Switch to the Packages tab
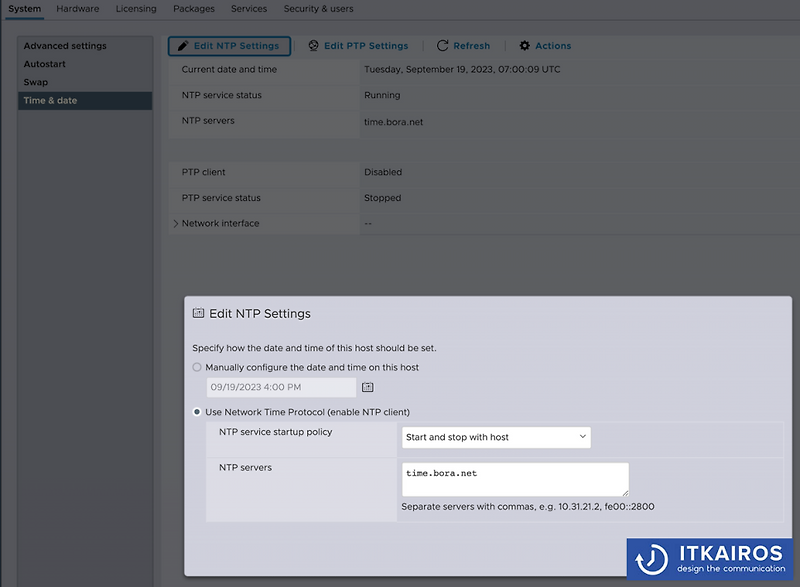 click(x=193, y=8)
